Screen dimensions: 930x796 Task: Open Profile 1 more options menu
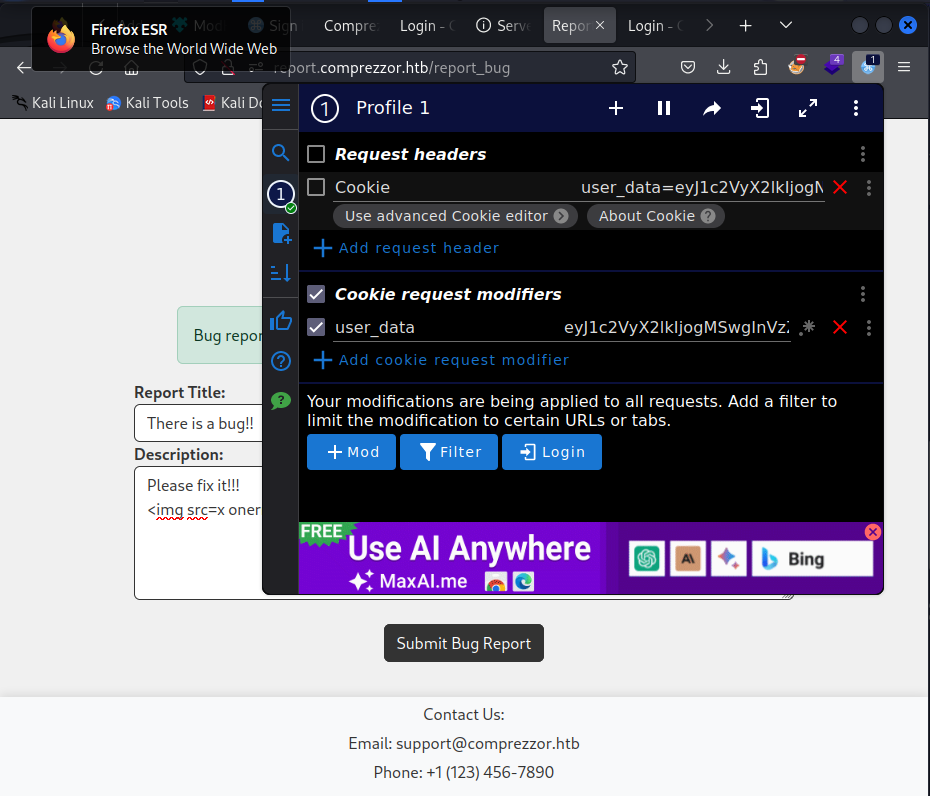pos(855,108)
